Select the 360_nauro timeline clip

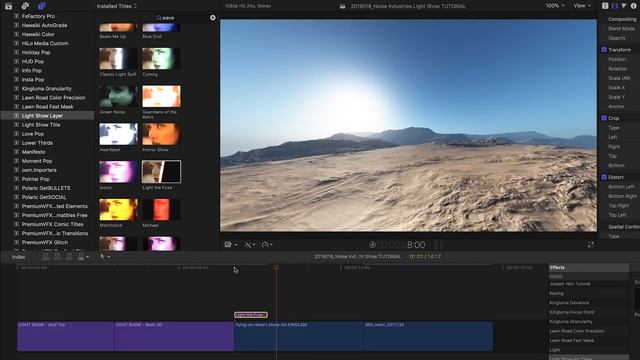pyautogui.click(x=428, y=336)
